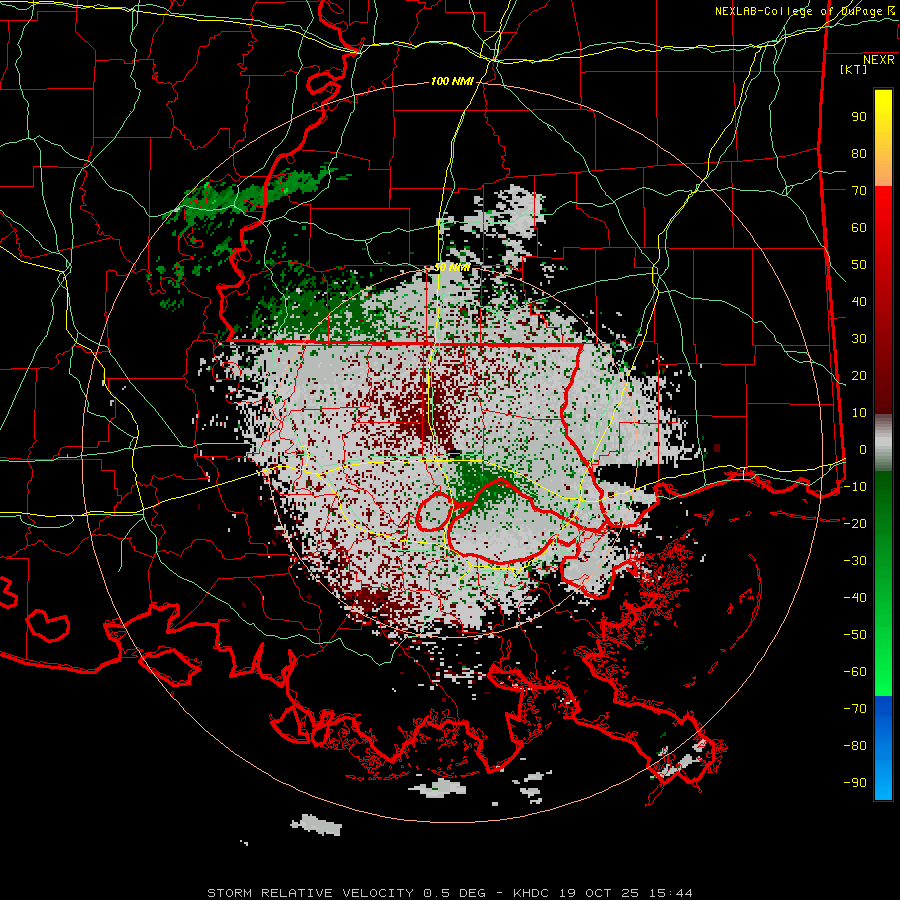
Task: Click the -20 value on velocity scale
Action: click(855, 524)
